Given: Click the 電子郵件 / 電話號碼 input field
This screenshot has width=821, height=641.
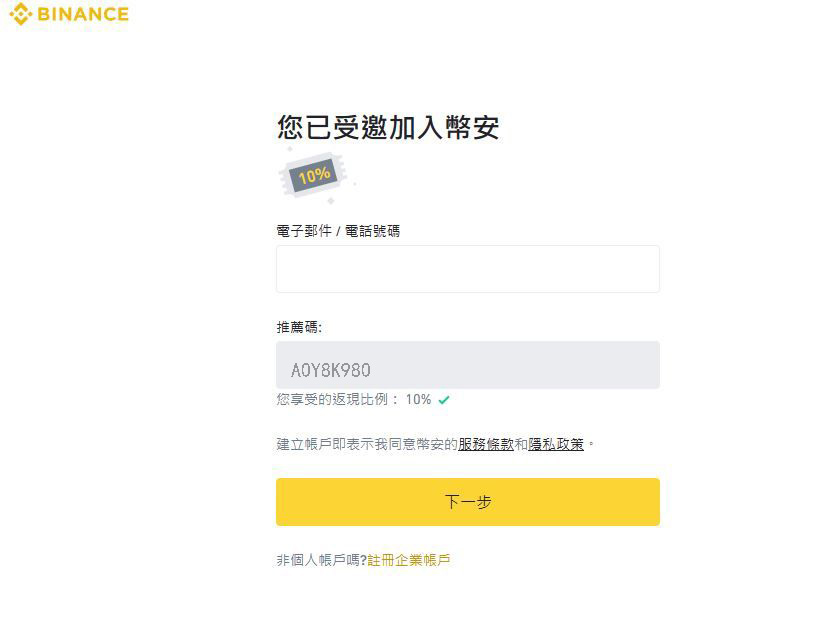Looking at the screenshot, I should coord(467,268).
